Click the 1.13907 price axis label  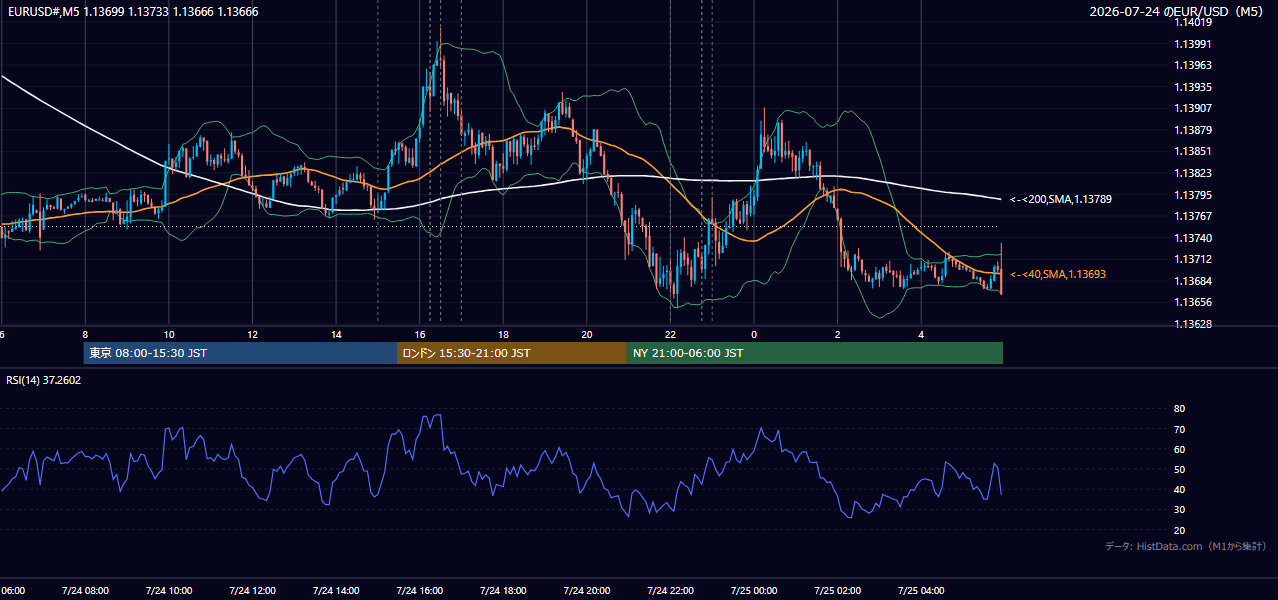coord(1193,108)
